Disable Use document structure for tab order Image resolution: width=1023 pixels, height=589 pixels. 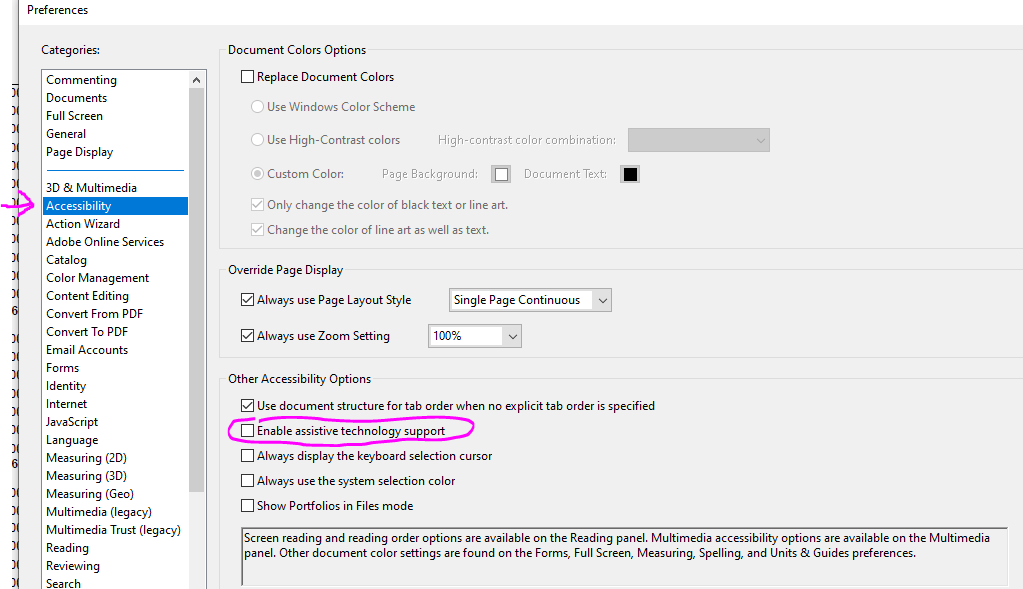pos(247,405)
